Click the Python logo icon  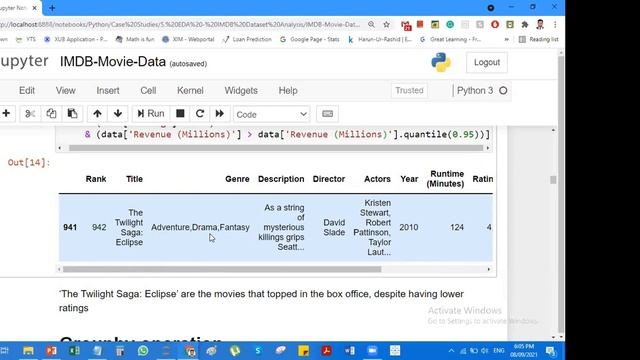(x=441, y=62)
